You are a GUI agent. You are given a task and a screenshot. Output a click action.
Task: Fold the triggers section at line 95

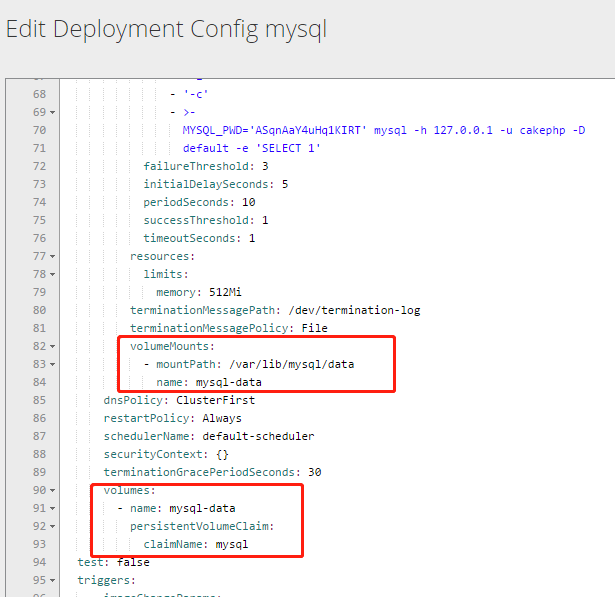click(52, 580)
